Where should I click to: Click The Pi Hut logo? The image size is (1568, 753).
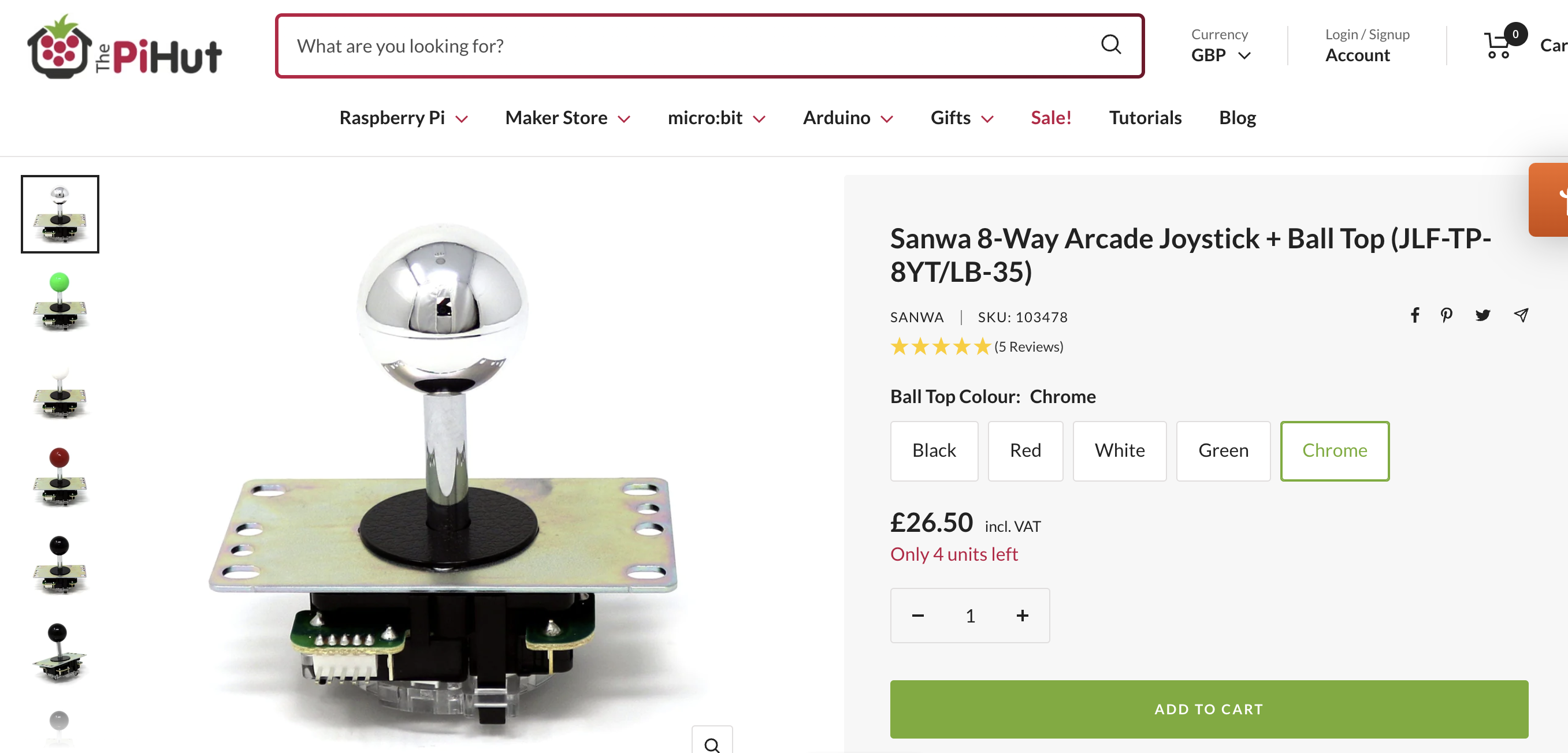[125, 47]
